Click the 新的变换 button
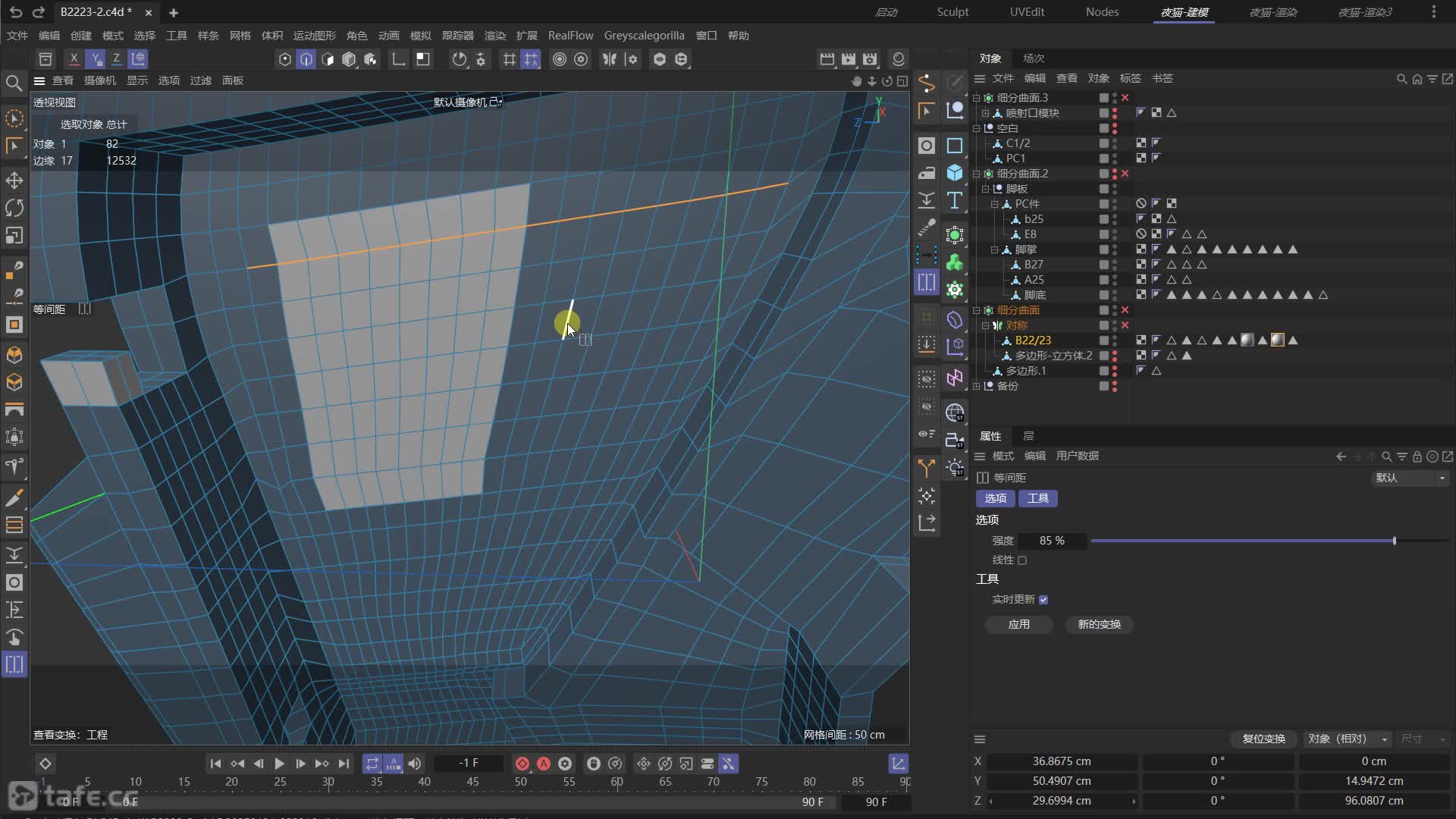1456x819 pixels. click(x=1099, y=624)
